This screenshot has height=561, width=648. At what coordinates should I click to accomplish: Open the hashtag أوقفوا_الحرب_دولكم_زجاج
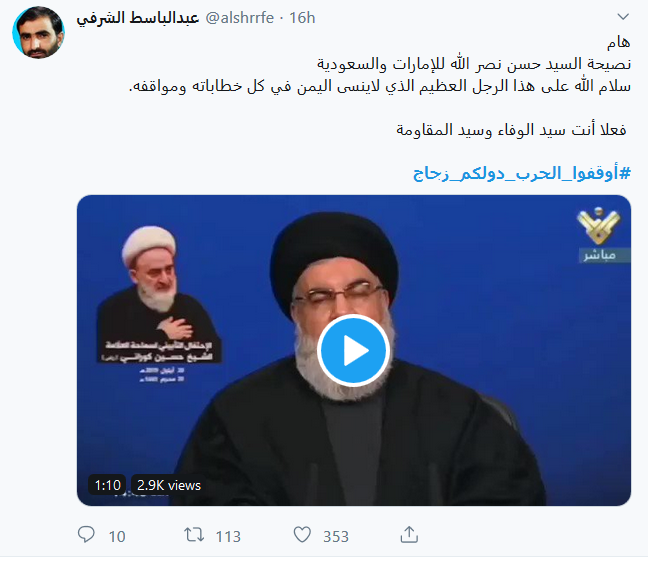[522, 173]
